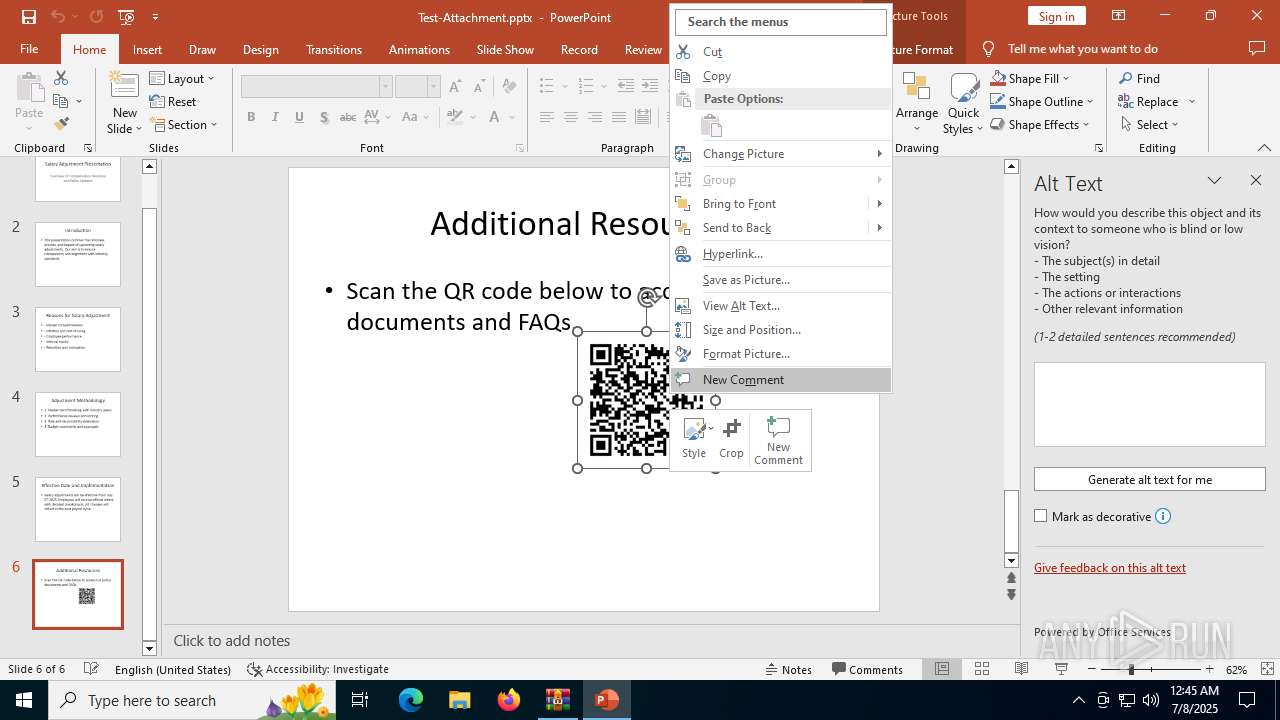This screenshot has height=720, width=1280.
Task: Click Accessibility: Investigate in status bar
Action: 318,669
